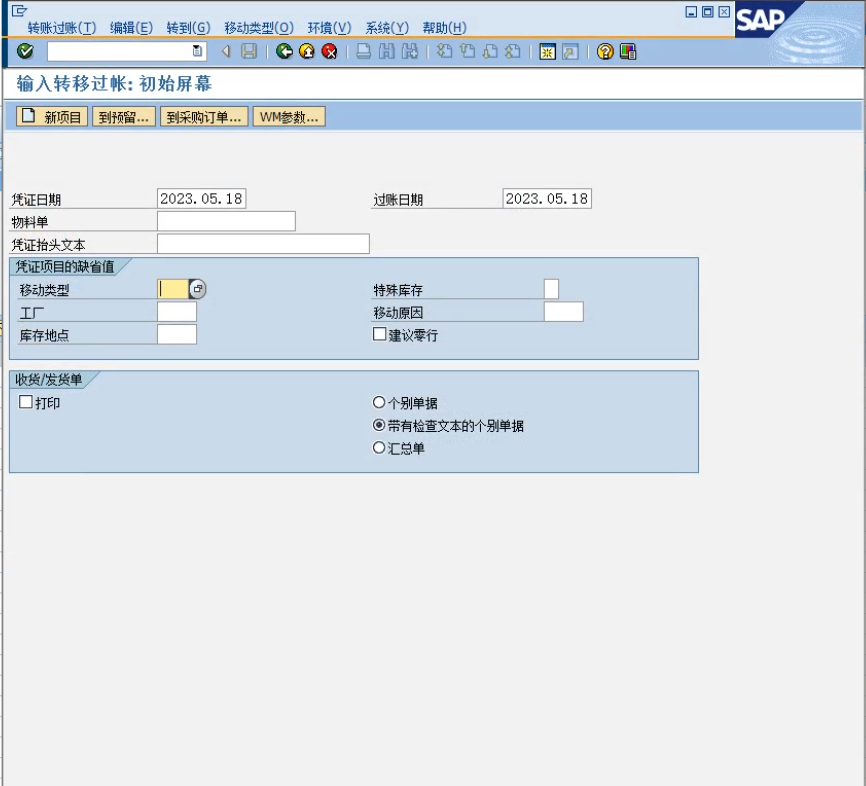The width and height of the screenshot is (866, 786).
Task: Click the Save diskette icon
Action: (x=249, y=51)
